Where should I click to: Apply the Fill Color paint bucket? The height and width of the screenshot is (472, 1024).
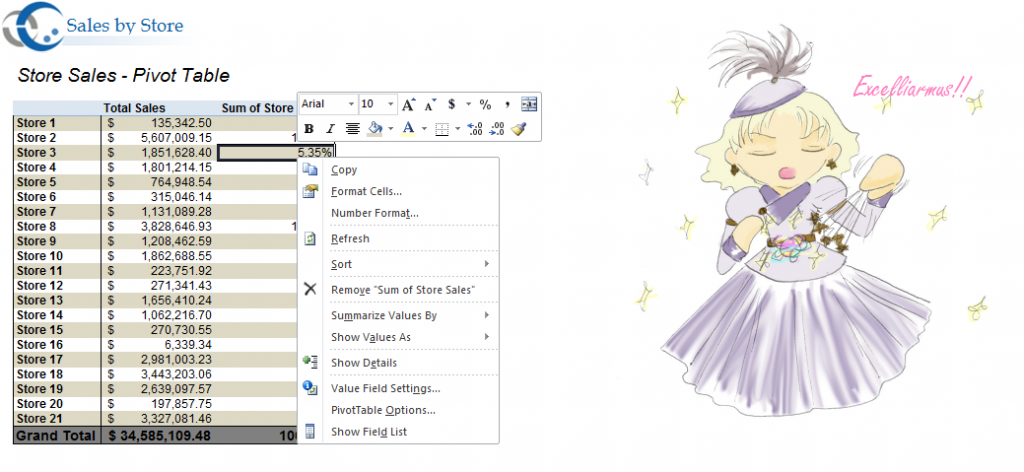(374, 128)
